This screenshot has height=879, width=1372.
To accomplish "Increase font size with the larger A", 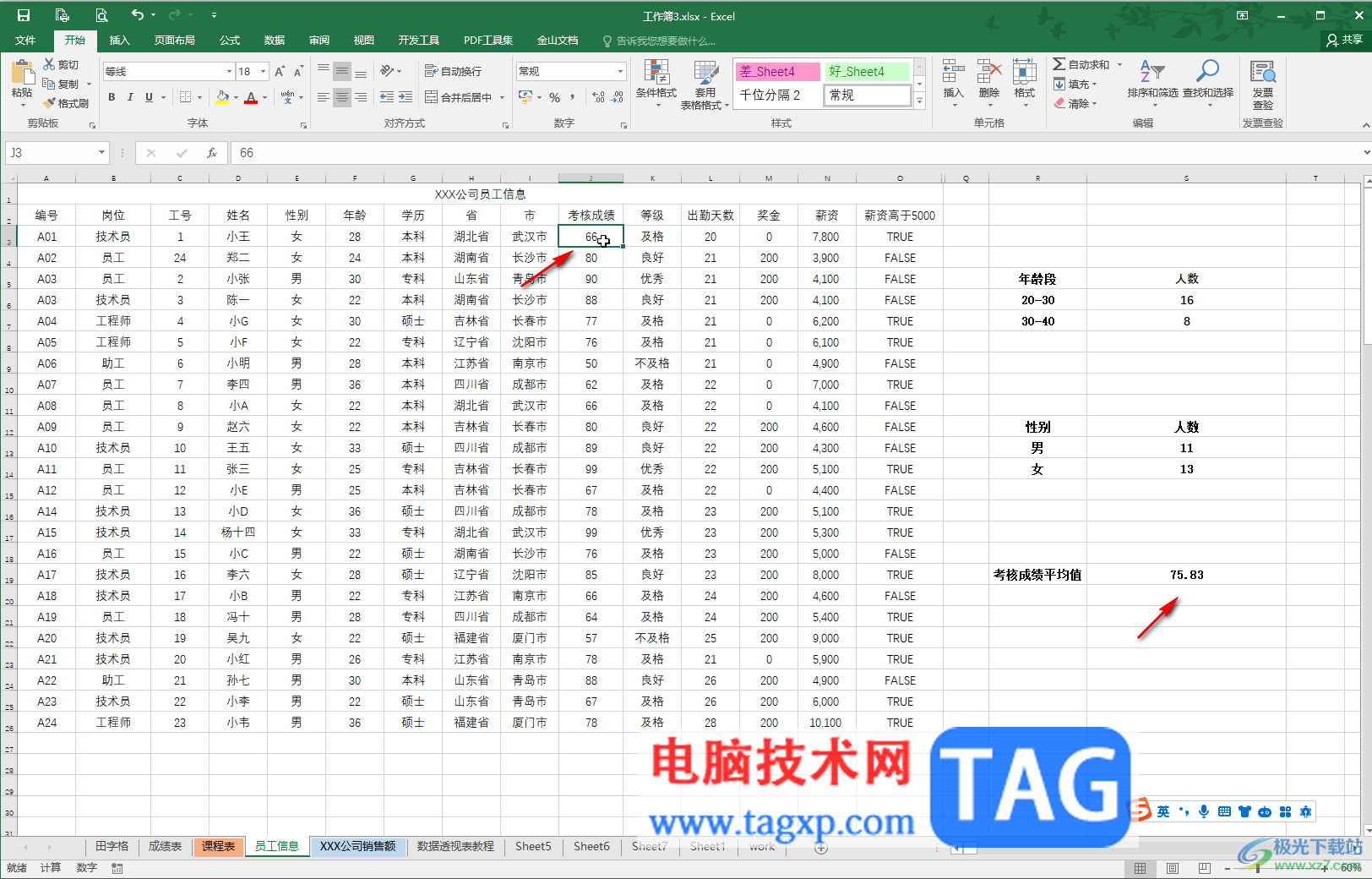I will coord(280,72).
